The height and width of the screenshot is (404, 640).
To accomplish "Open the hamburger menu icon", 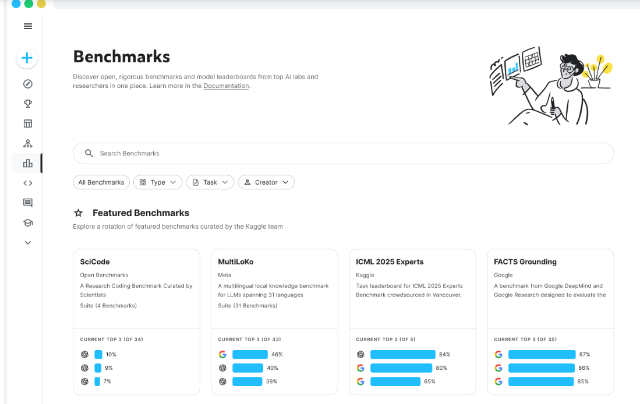I will point(28,26).
